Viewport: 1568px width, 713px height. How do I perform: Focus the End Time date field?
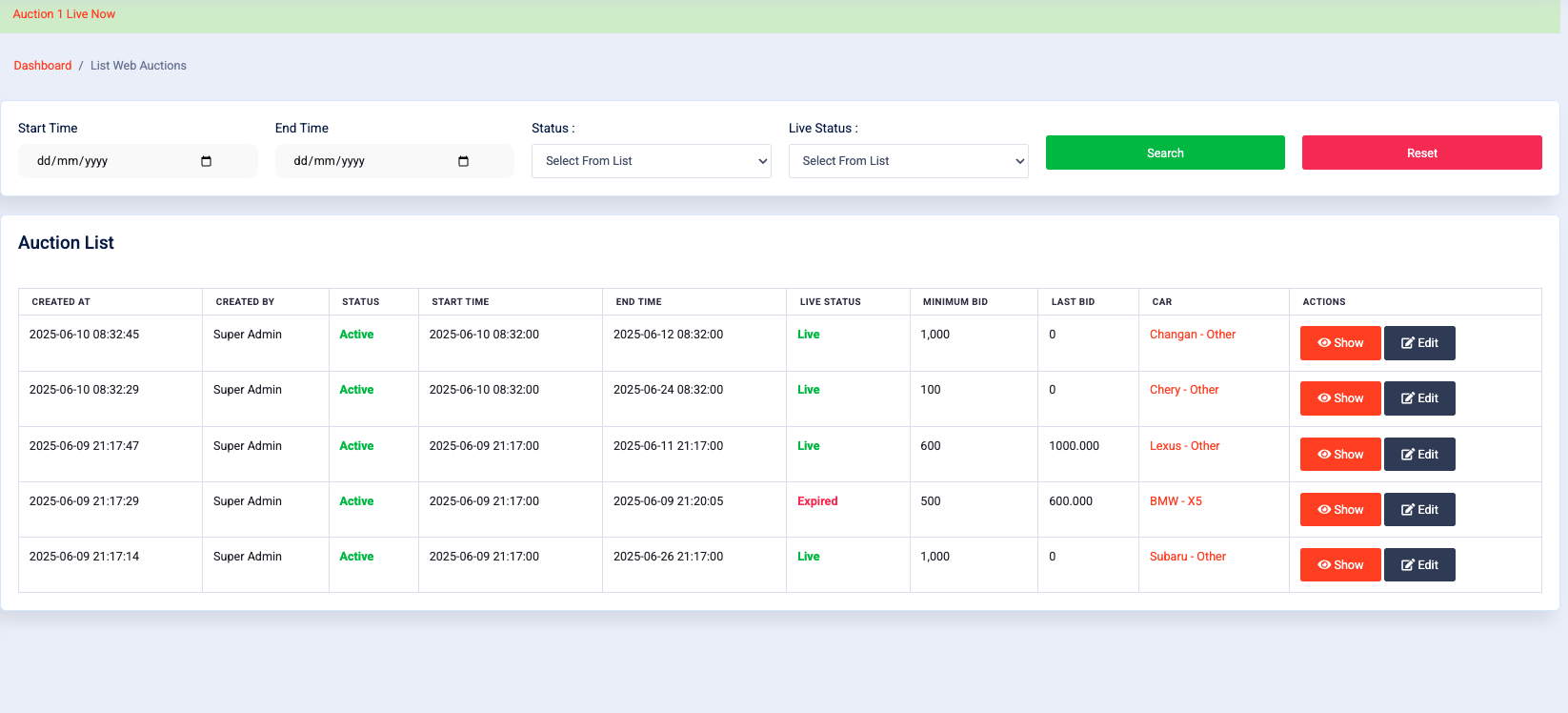(x=362, y=161)
